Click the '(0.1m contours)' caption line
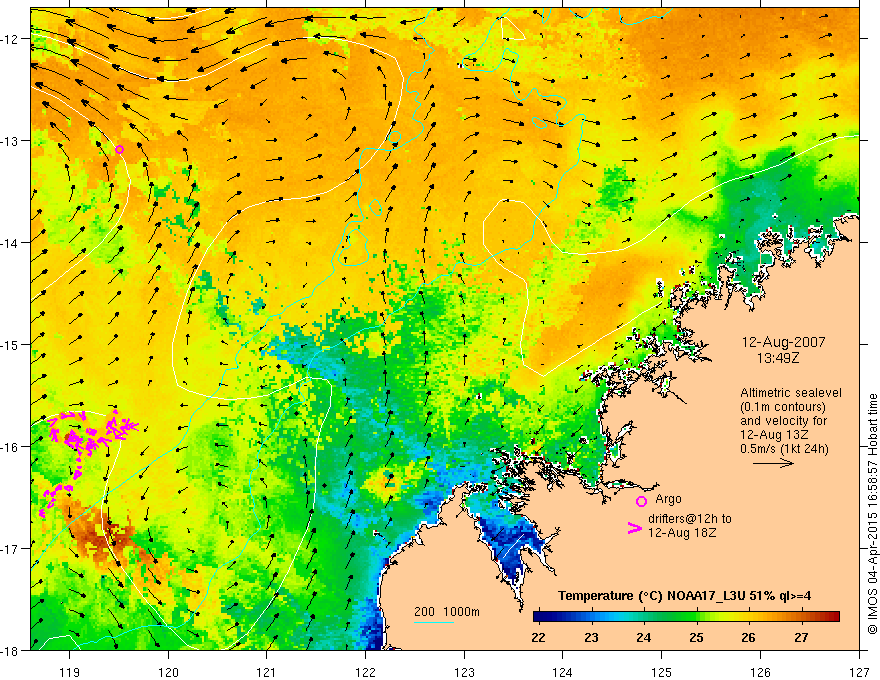This screenshot has height=680, width=880. click(x=783, y=407)
